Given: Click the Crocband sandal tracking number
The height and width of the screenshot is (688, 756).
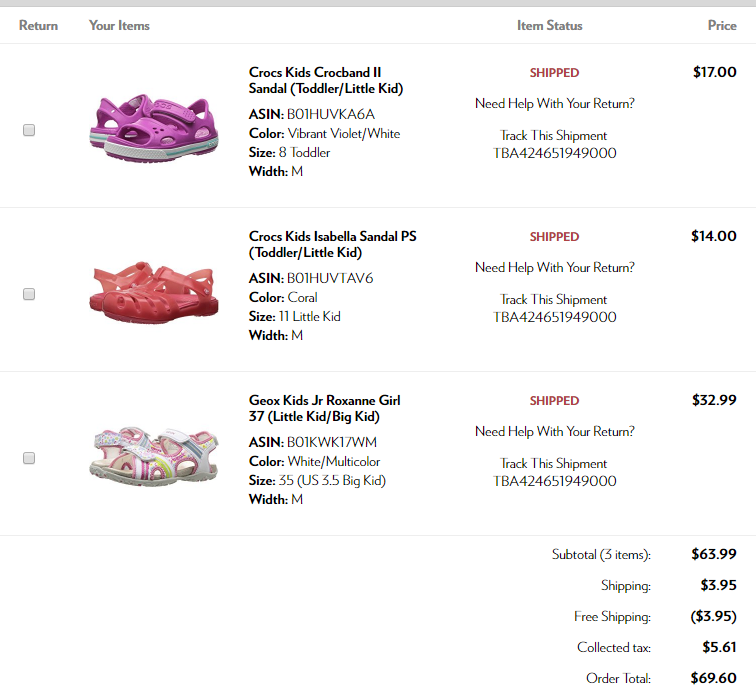Looking at the screenshot, I should pyautogui.click(x=554, y=153).
